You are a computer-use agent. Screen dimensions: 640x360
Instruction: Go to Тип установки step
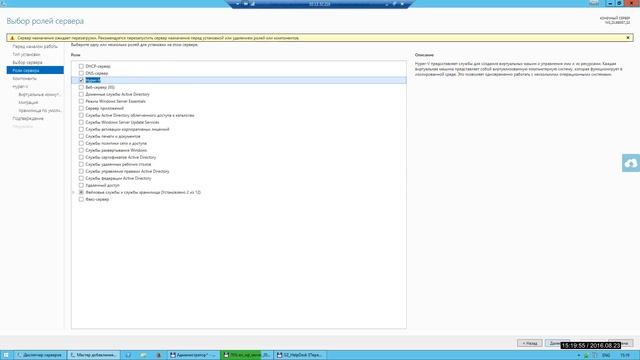(x=26, y=54)
